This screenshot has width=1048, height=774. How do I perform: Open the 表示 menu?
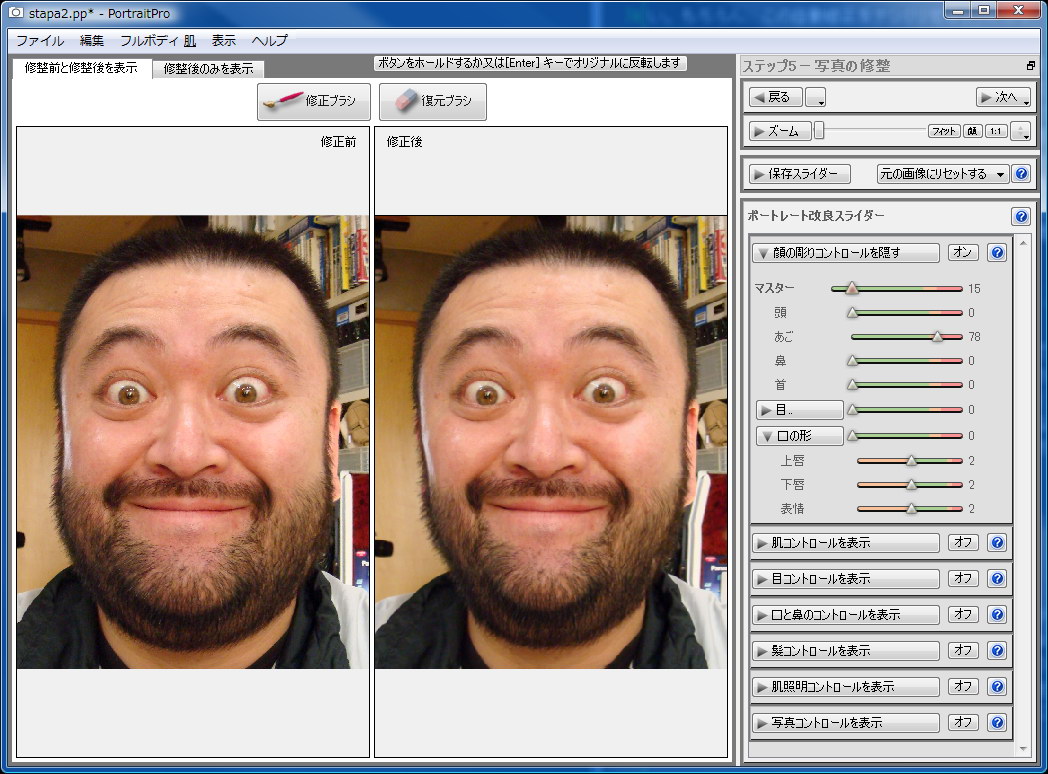pos(222,41)
